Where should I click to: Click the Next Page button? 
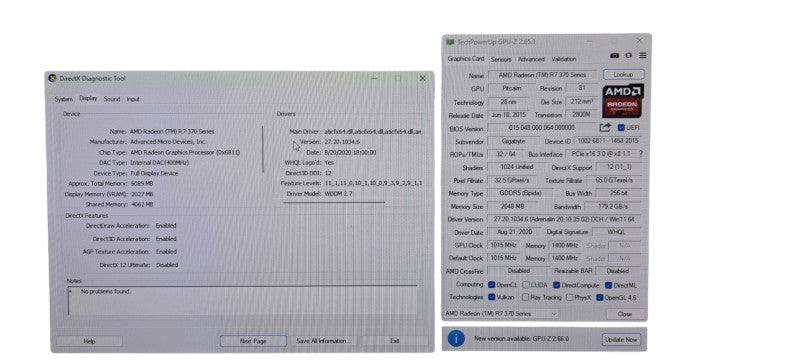point(253,341)
